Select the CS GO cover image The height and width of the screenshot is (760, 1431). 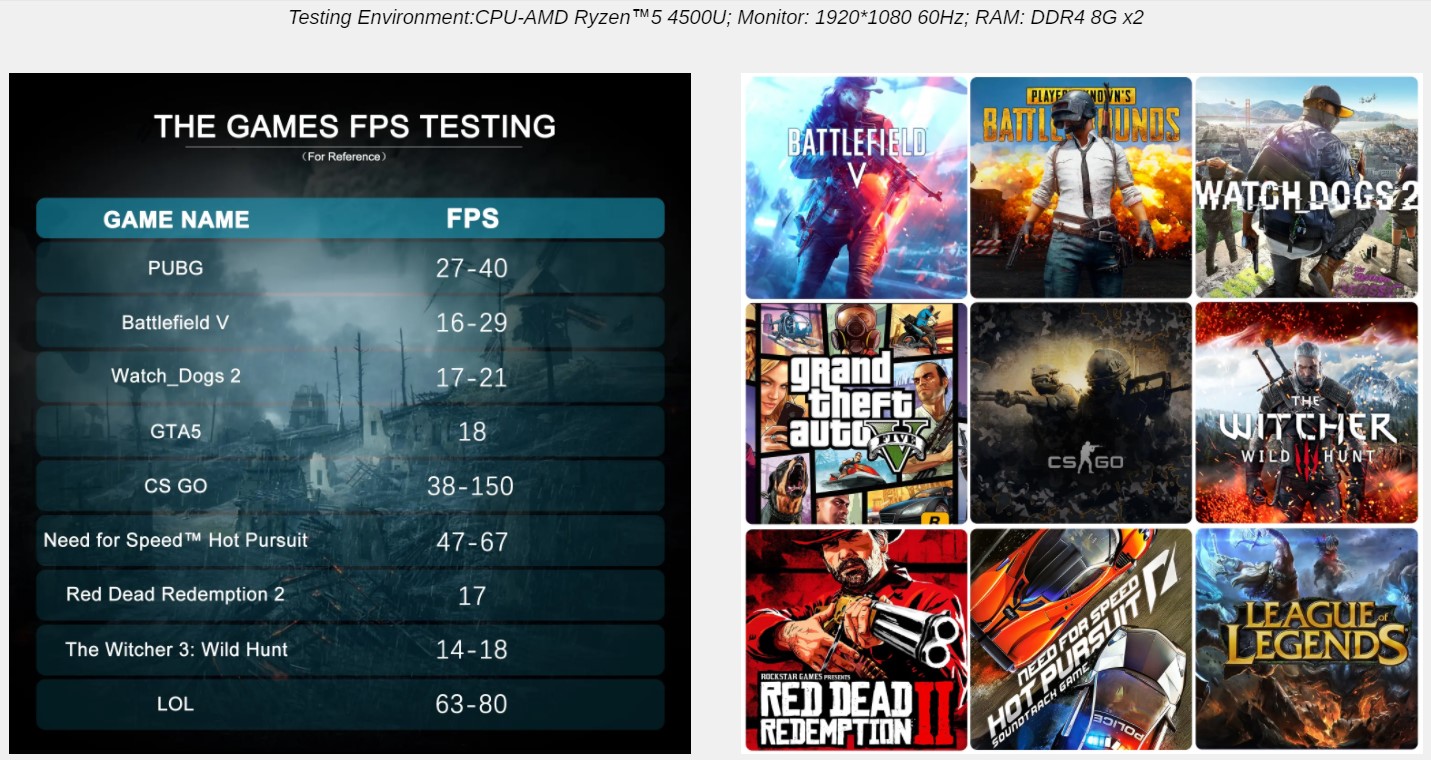(1081, 413)
